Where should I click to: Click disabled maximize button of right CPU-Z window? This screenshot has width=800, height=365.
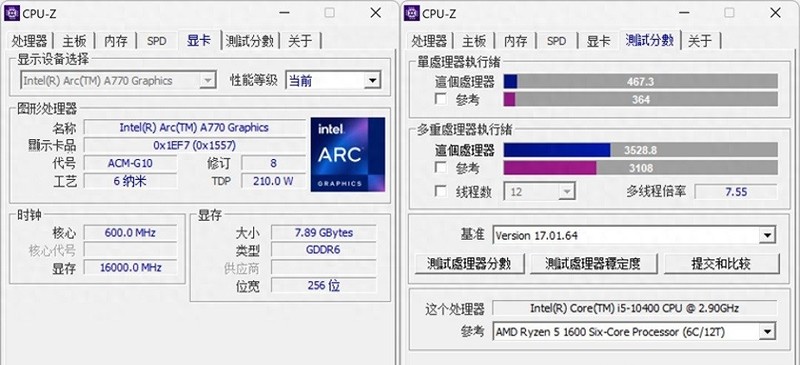tap(730, 13)
